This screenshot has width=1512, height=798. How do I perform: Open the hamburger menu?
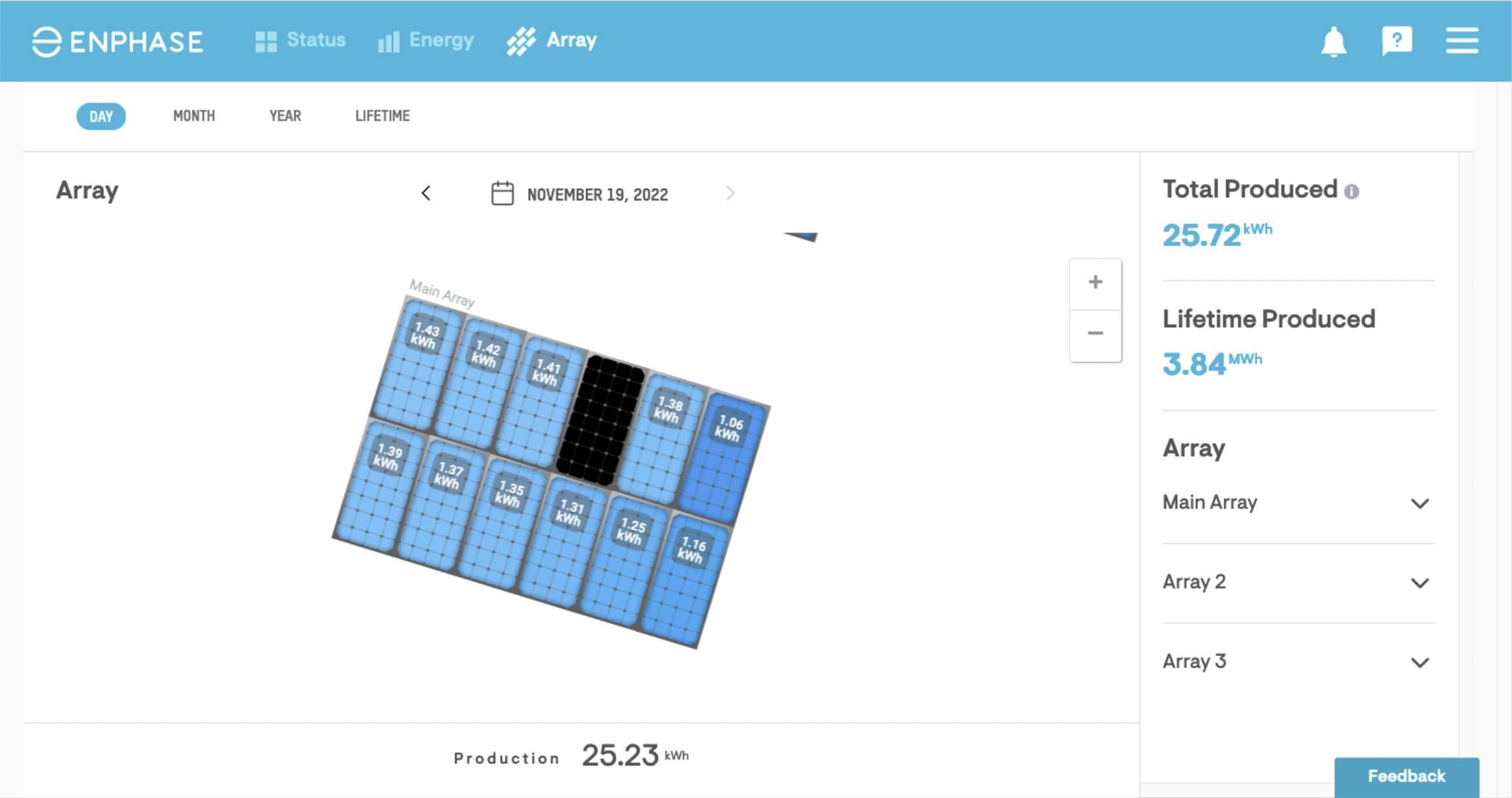pos(1462,41)
